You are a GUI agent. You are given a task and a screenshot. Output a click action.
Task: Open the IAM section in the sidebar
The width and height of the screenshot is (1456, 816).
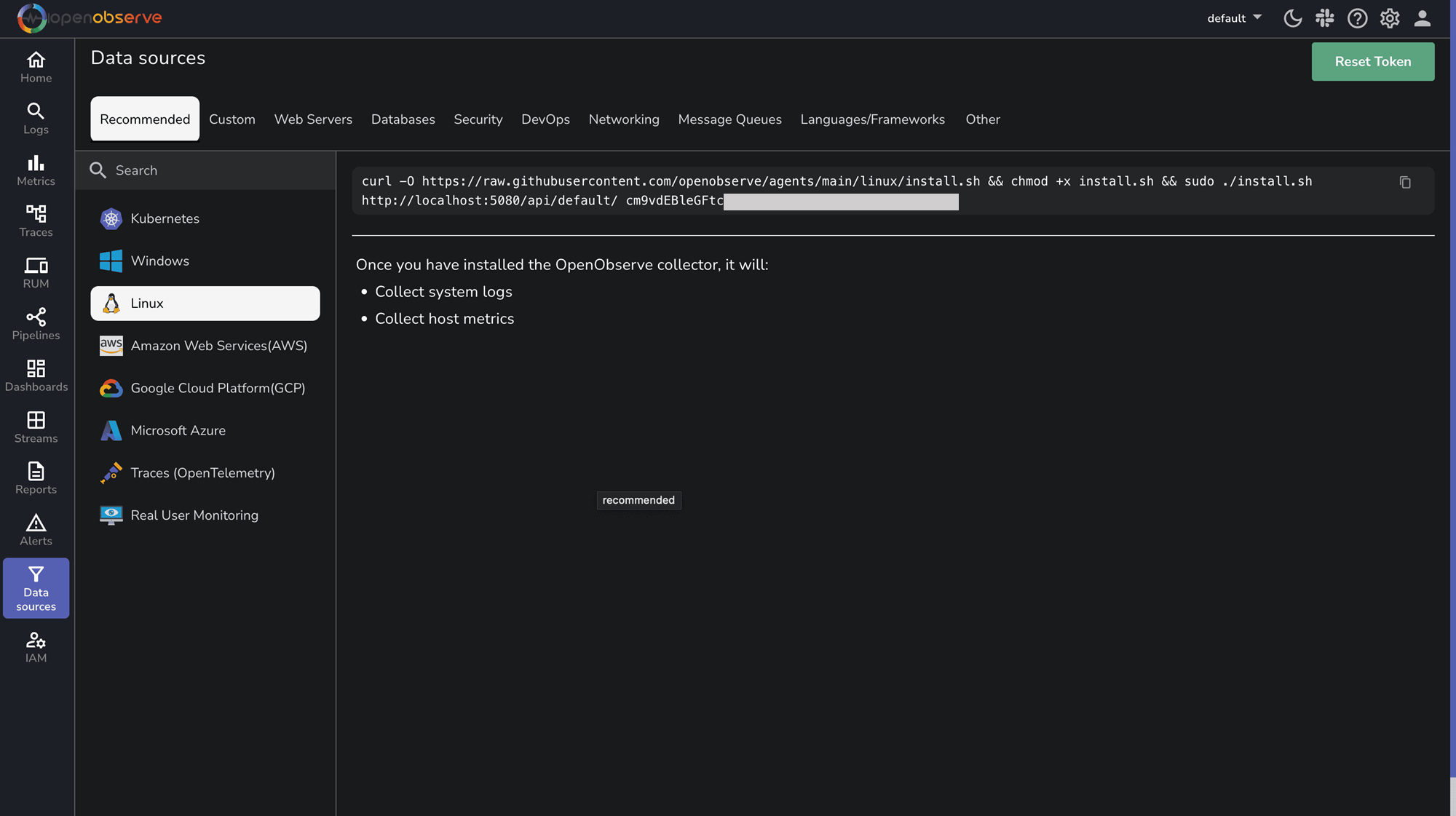(36, 646)
